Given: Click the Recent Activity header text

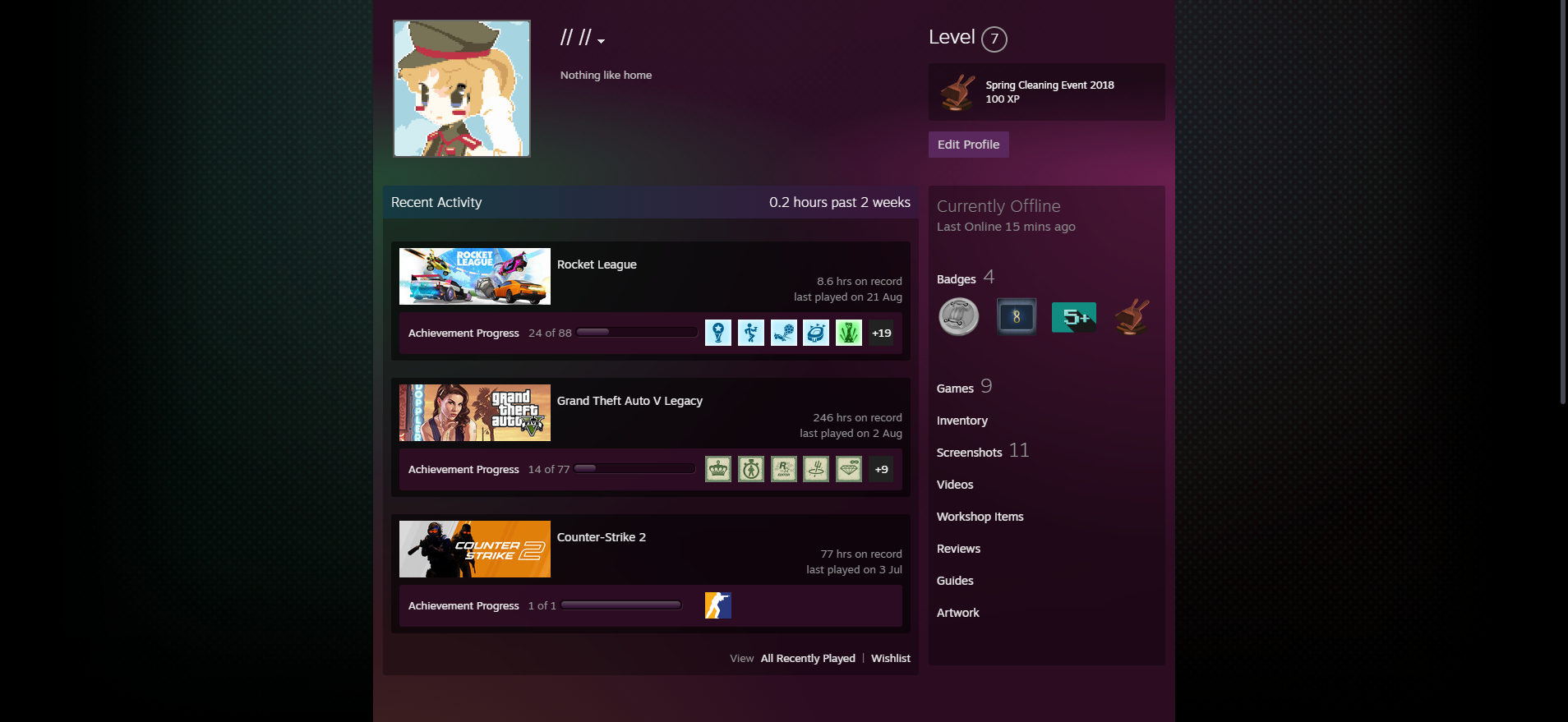Looking at the screenshot, I should (436, 202).
